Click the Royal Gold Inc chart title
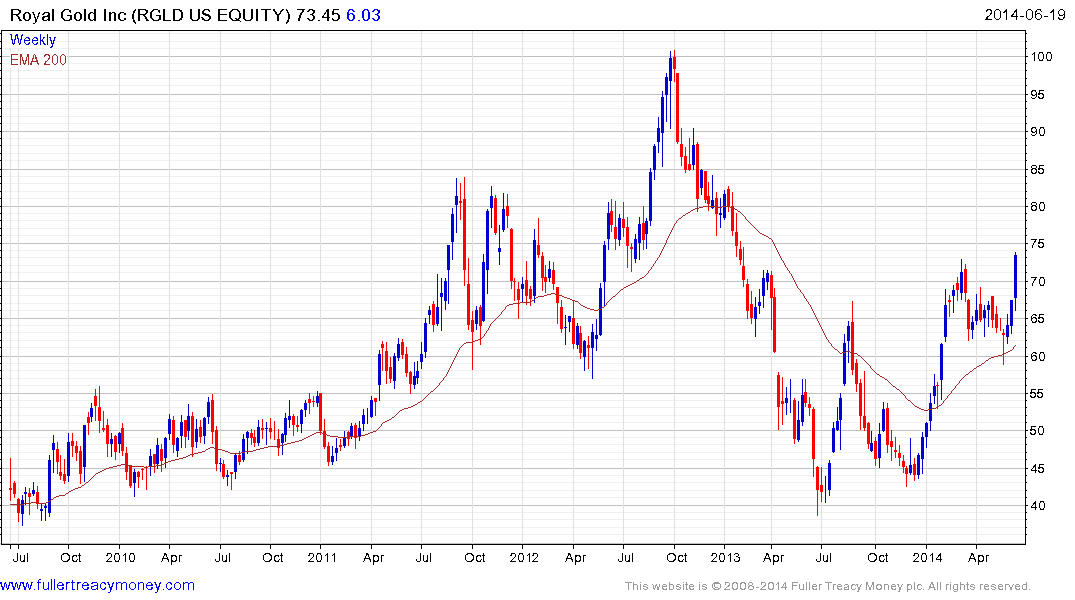 151,15
